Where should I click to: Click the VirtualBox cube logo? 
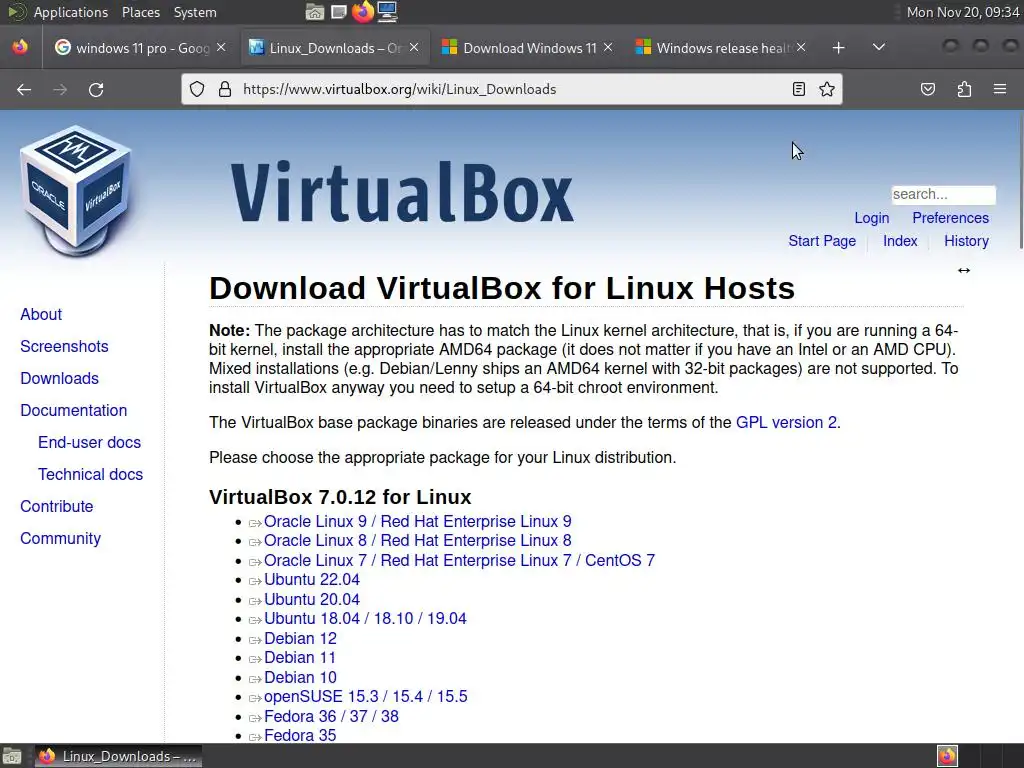[76, 191]
